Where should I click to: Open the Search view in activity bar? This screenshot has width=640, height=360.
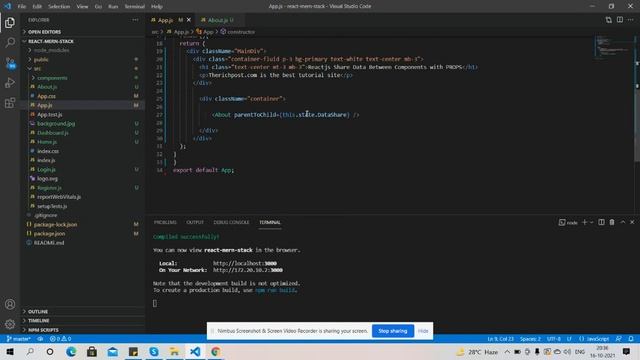pos(10,42)
